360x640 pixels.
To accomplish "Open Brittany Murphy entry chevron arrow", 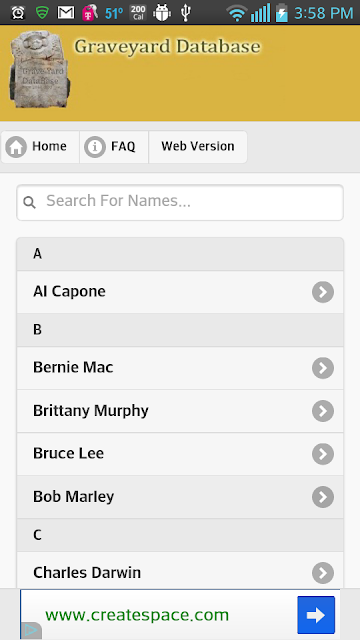I will (323, 411).
